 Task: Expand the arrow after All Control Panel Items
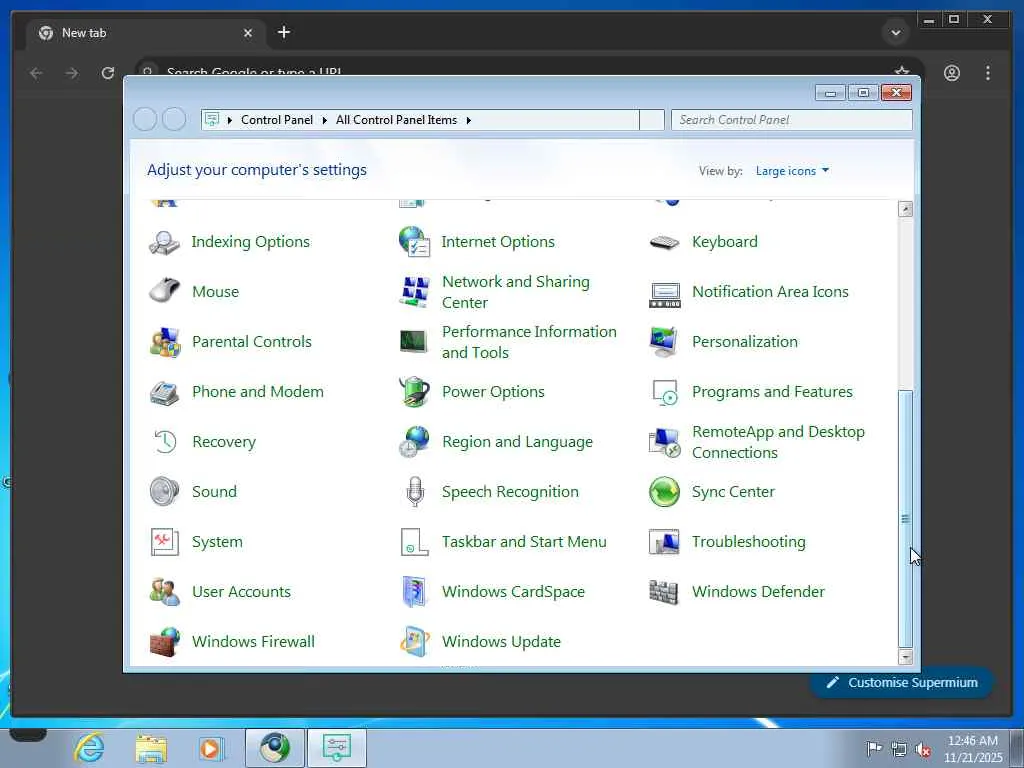469,120
